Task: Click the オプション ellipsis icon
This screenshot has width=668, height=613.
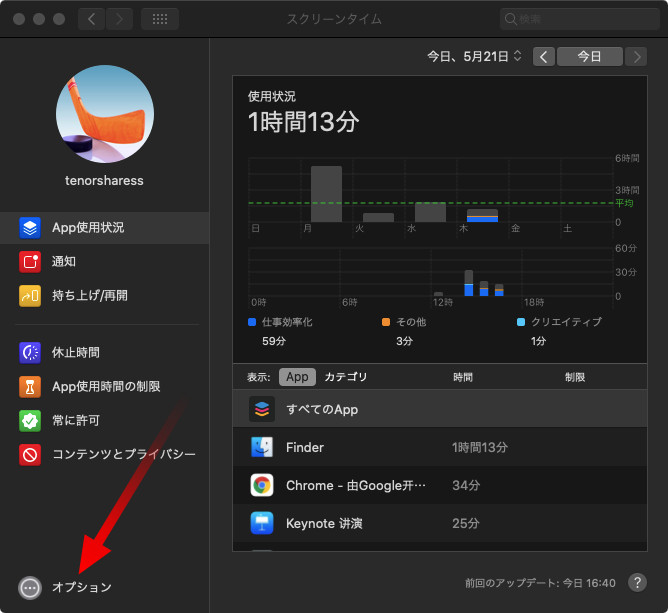Action: pos(30,588)
